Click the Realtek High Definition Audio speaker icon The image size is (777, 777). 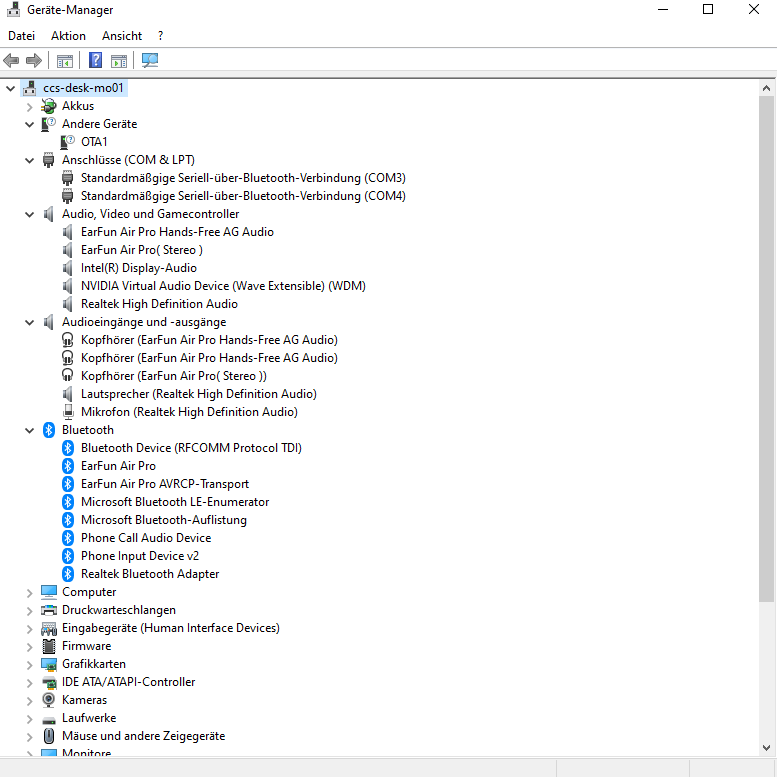pos(67,304)
